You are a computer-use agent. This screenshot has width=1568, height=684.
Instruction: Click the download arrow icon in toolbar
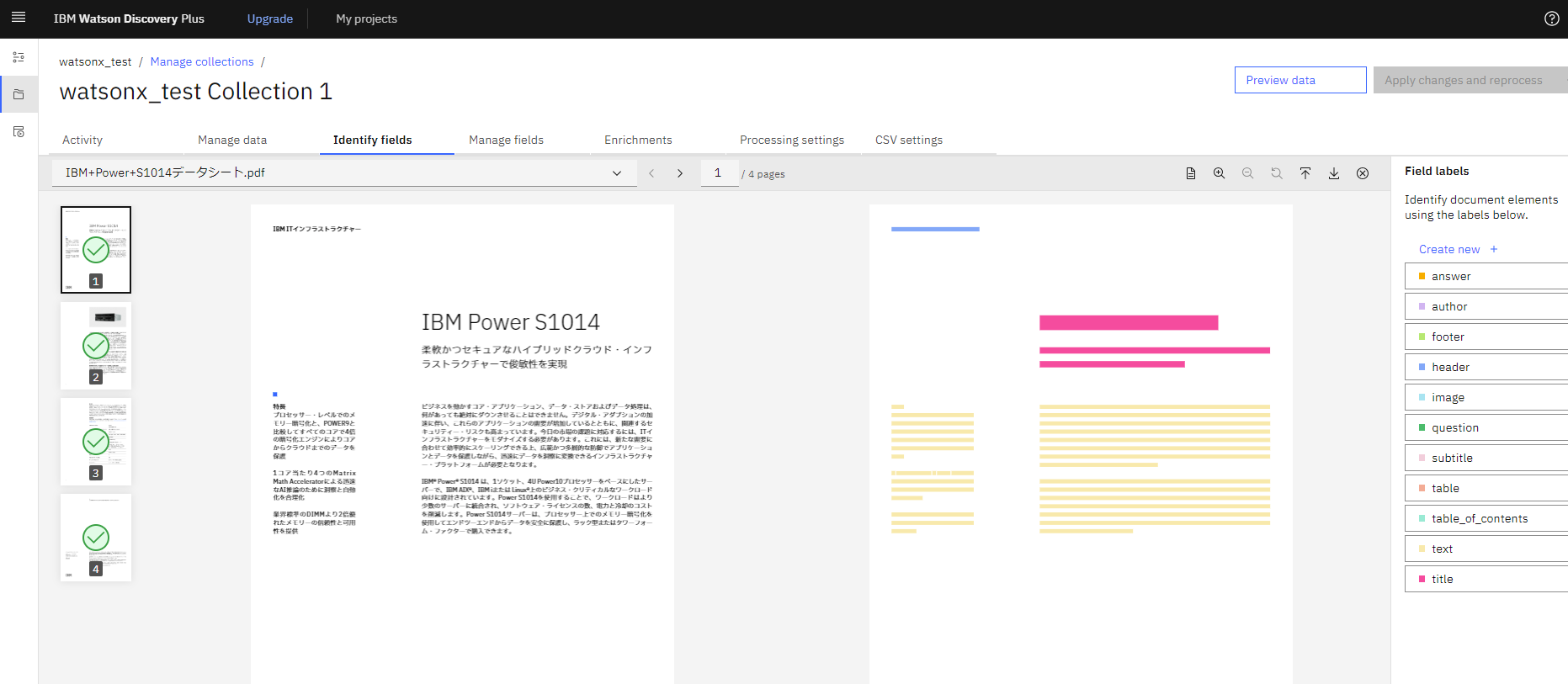pyautogui.click(x=1333, y=173)
